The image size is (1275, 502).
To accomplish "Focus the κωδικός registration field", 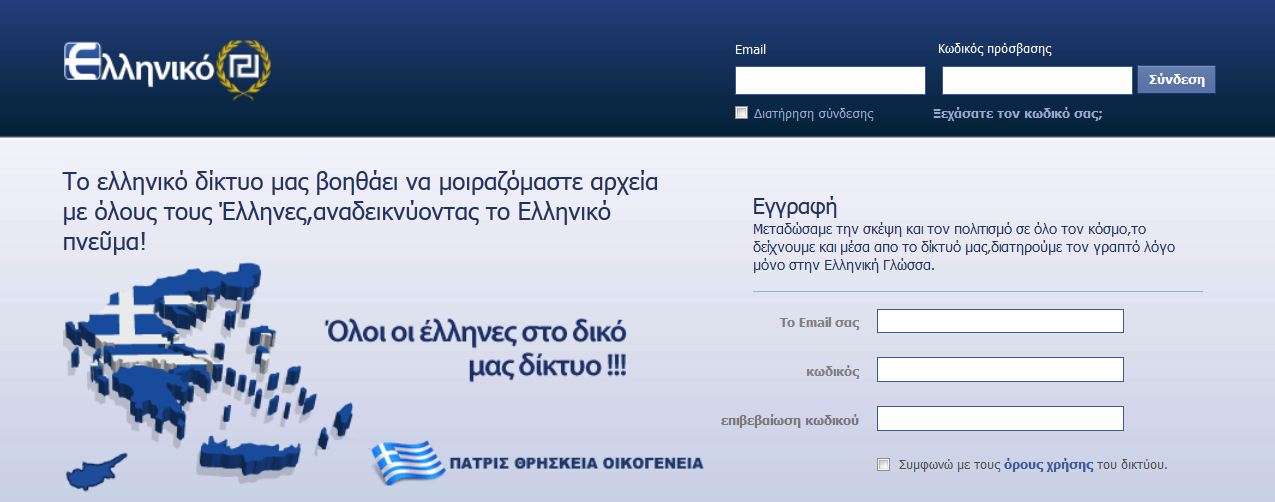I will (1000, 370).
